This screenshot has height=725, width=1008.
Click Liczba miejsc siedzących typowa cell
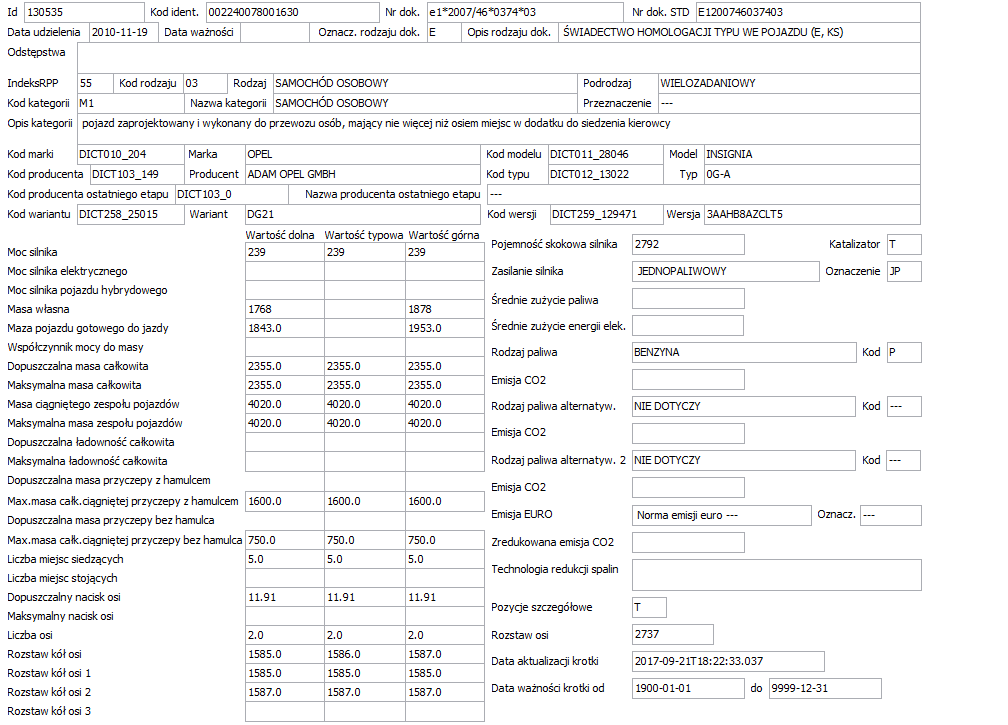pyautogui.click(x=364, y=559)
